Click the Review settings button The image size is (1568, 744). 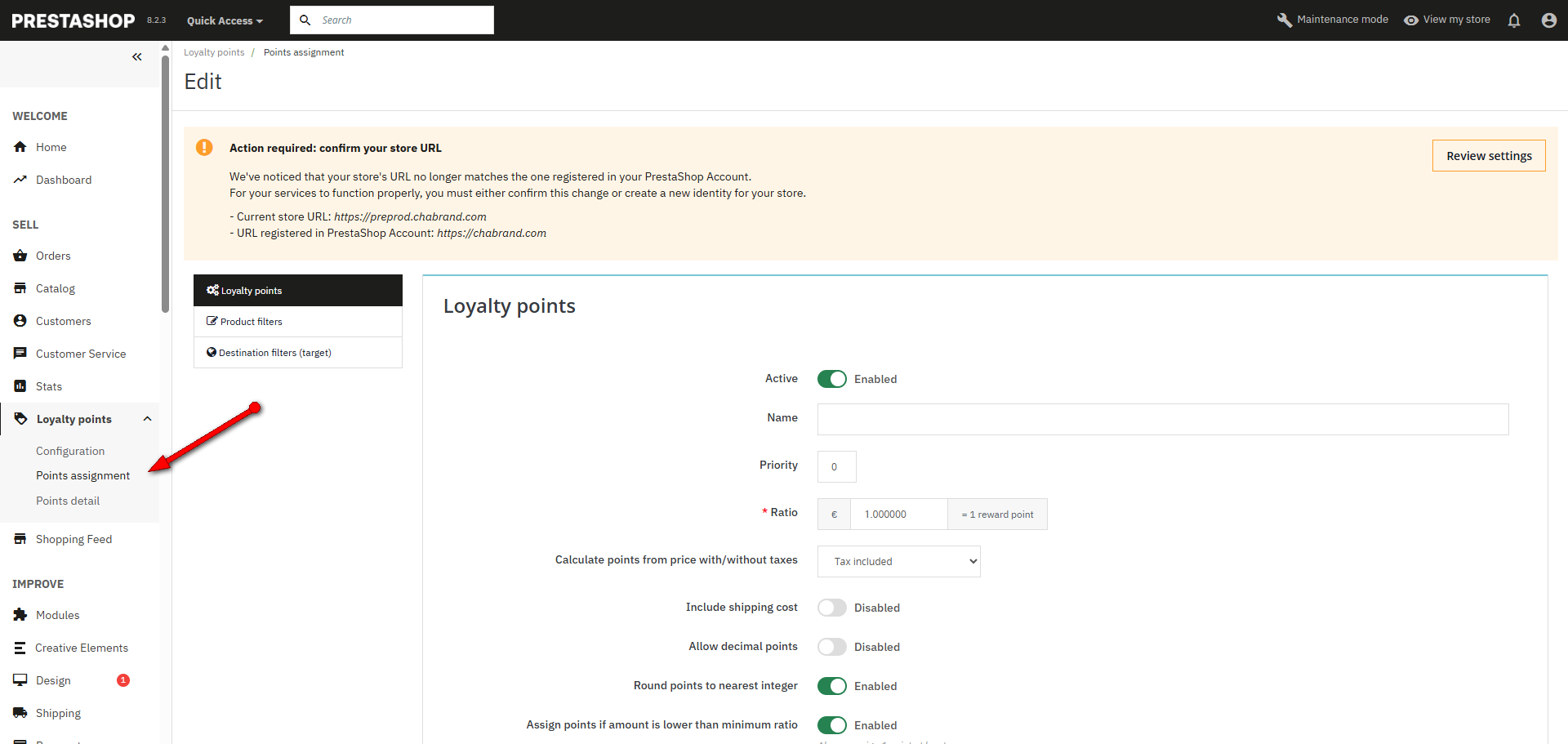(x=1488, y=156)
